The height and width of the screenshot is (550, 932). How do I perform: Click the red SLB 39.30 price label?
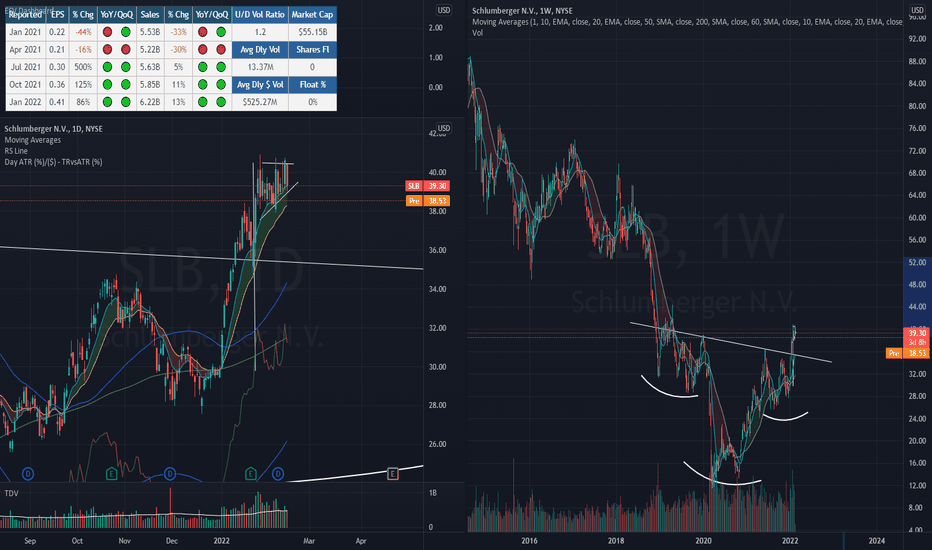point(427,186)
